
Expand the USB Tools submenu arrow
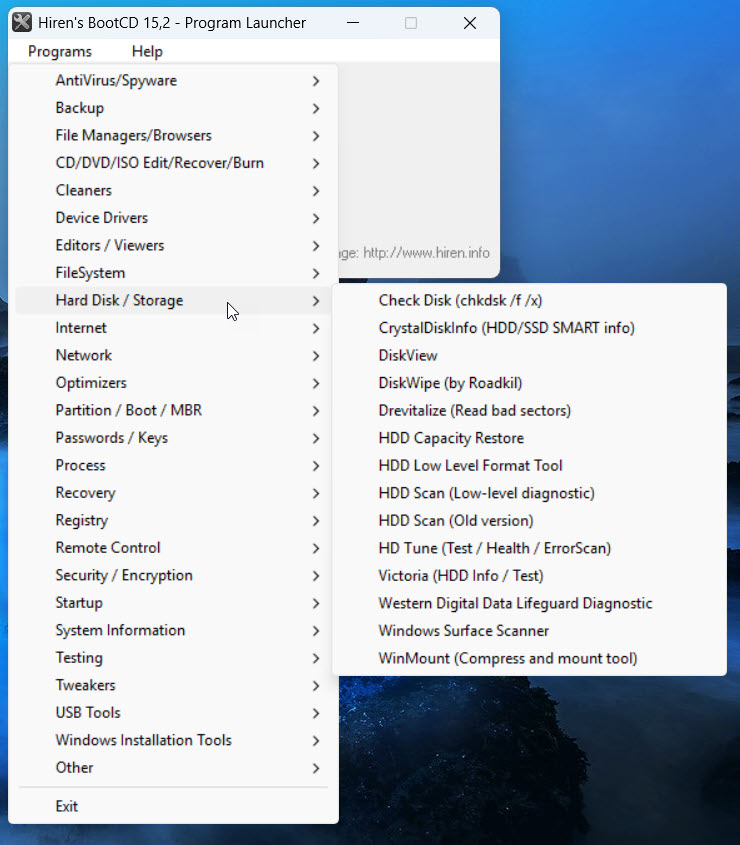coord(316,713)
